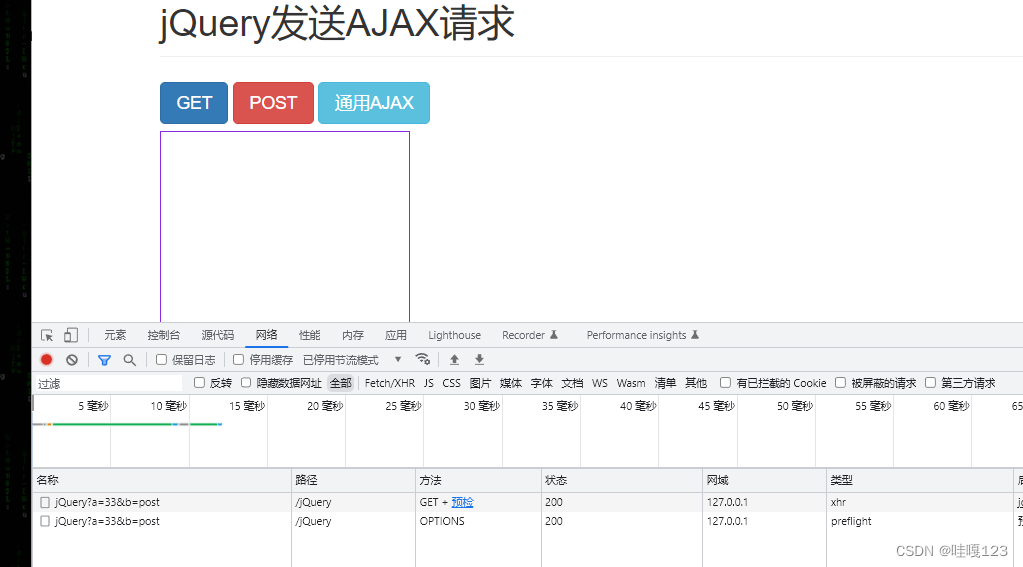Sort by the 名称 column header
Viewport: 1023px width, 567px height.
tap(162, 480)
